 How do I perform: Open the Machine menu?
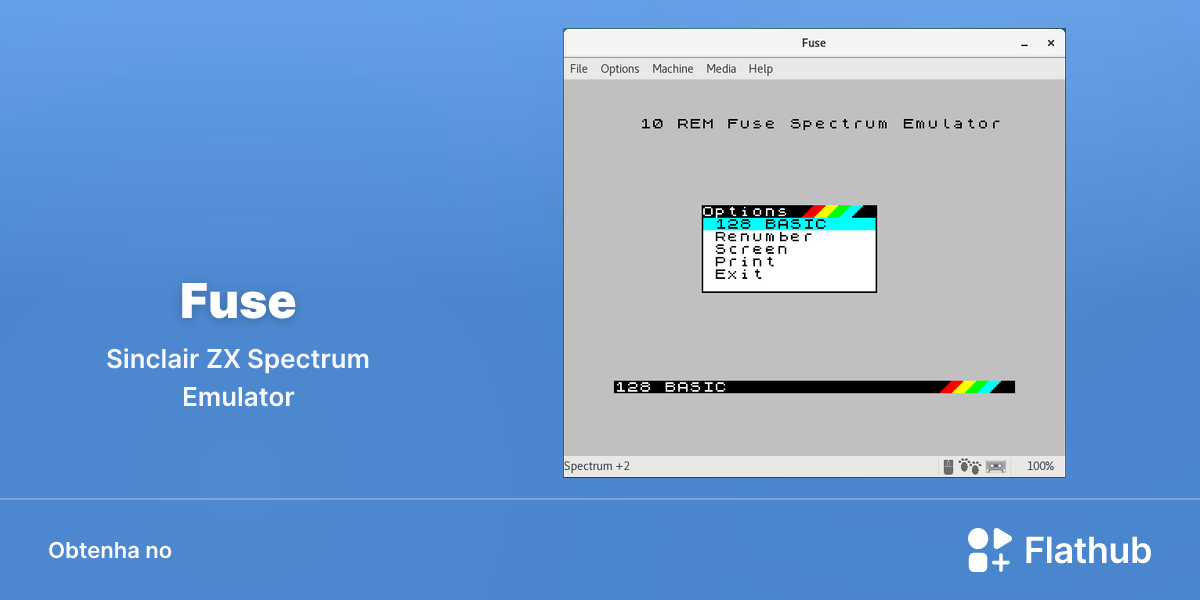[673, 69]
